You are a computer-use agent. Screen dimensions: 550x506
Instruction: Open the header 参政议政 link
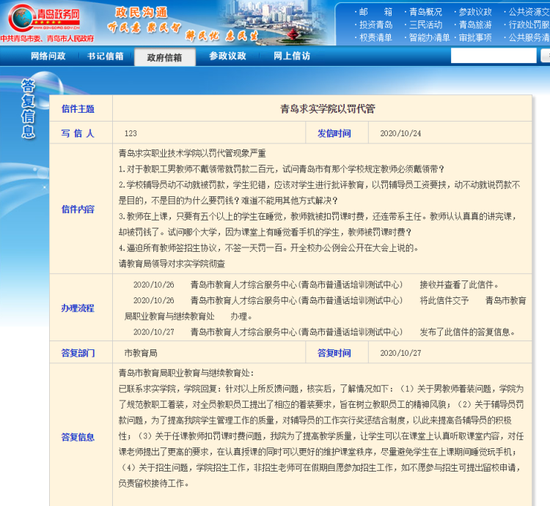coord(475,12)
